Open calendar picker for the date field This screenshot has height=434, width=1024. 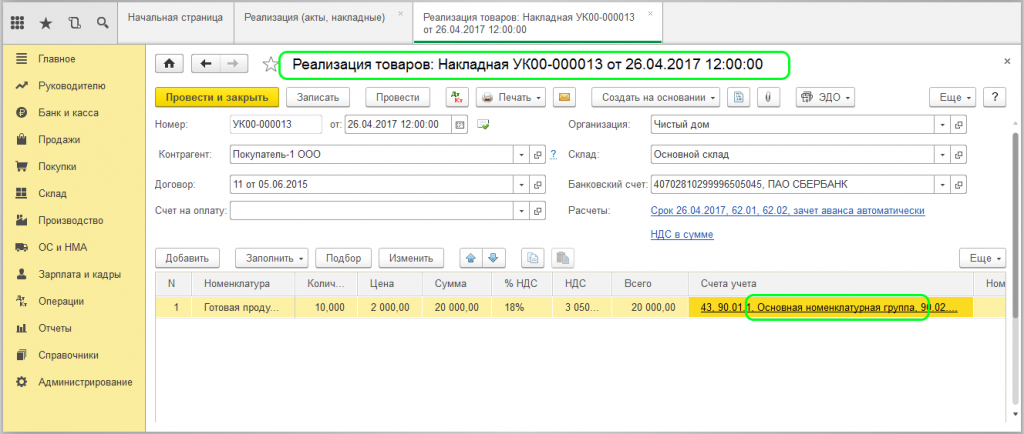click(459, 124)
